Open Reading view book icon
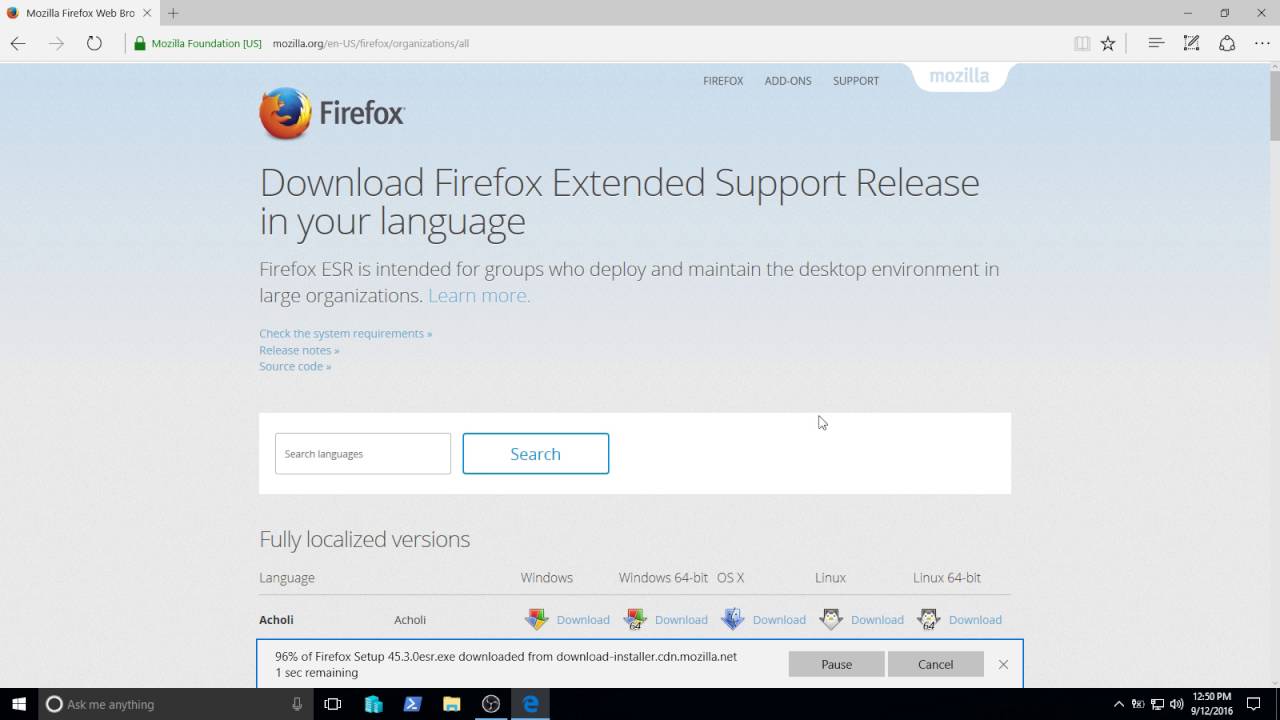The image size is (1280, 720). click(1081, 43)
